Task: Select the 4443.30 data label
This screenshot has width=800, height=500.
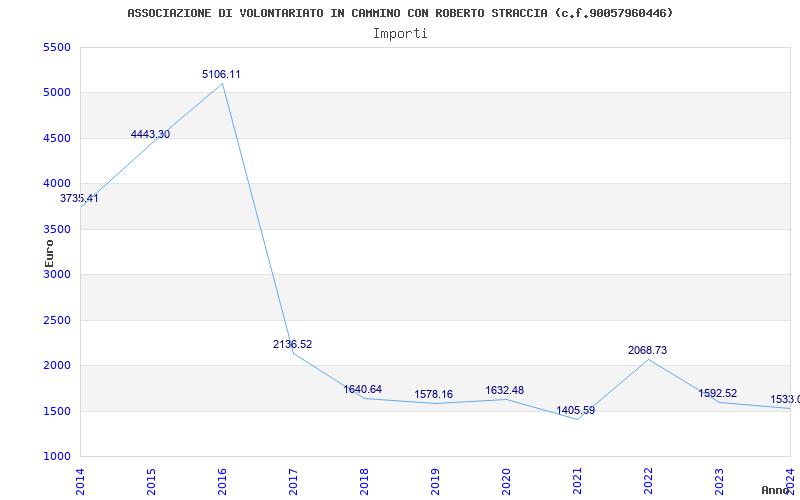Action: 151,135
